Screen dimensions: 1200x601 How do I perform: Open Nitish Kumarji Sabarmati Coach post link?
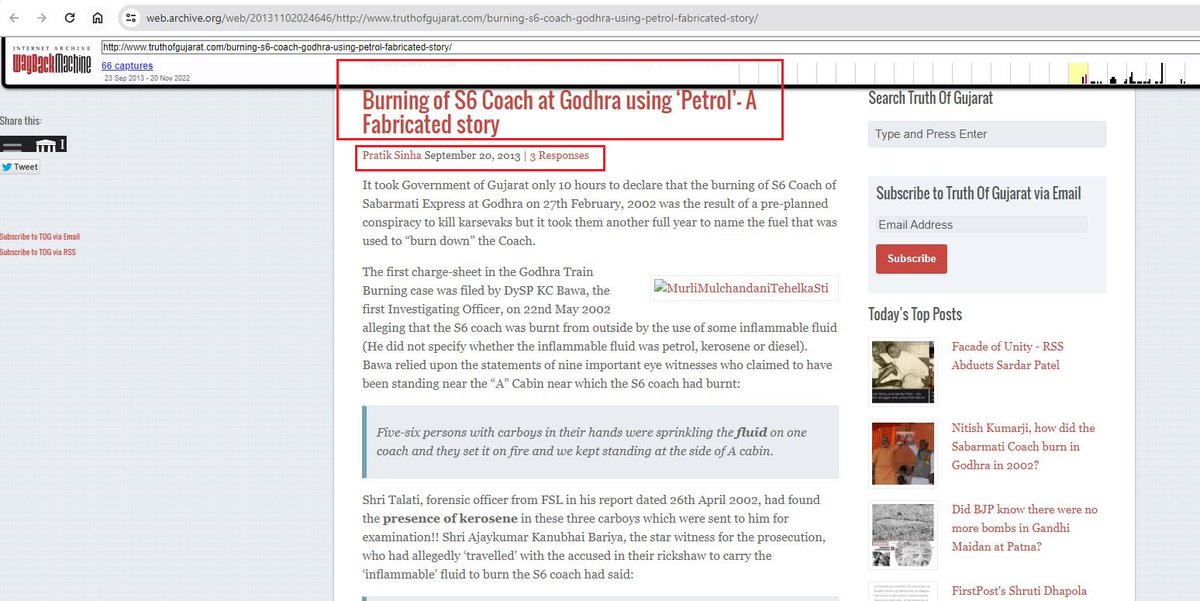(1023, 446)
